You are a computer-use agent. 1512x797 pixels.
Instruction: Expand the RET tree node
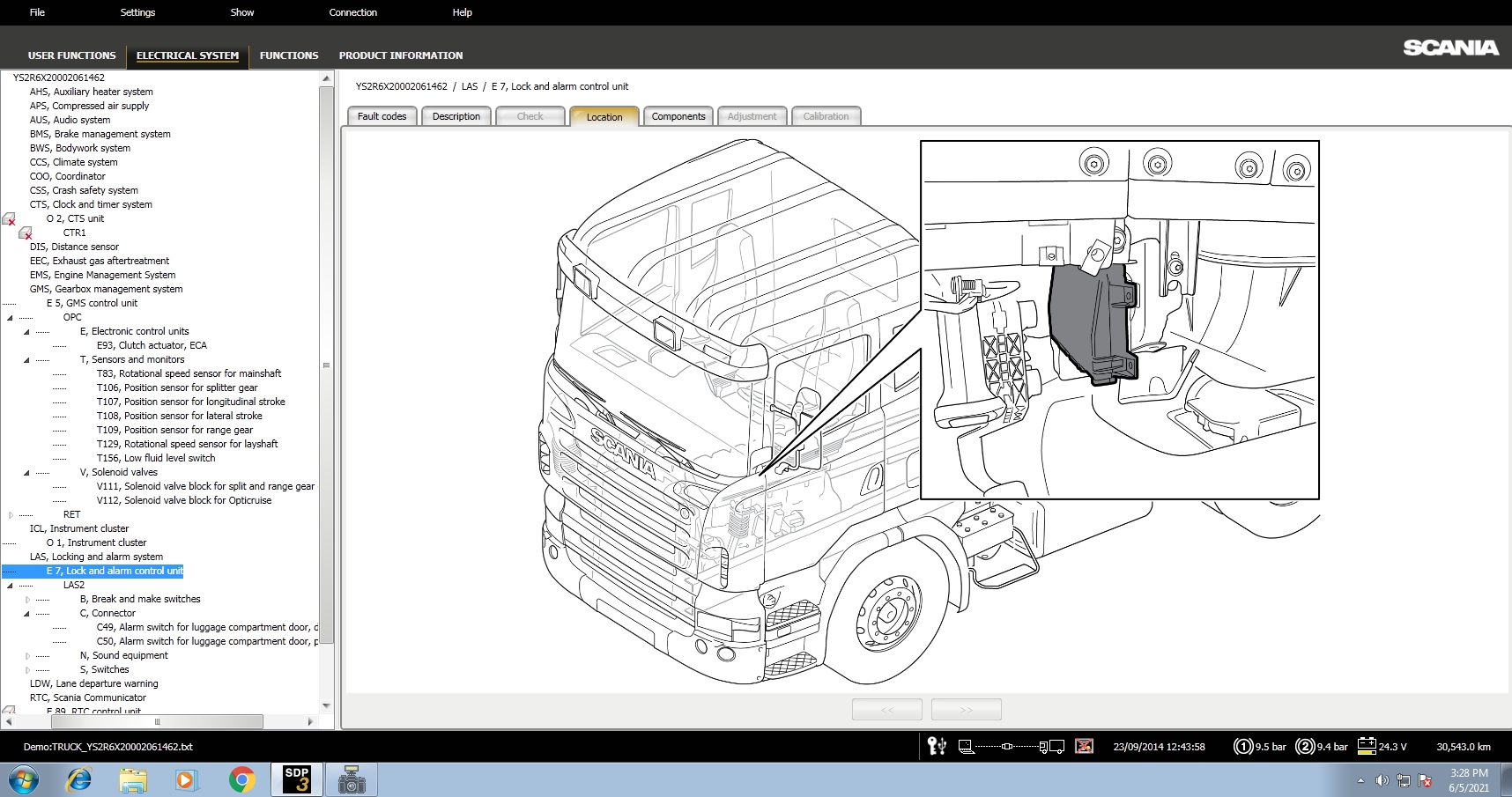(x=9, y=514)
